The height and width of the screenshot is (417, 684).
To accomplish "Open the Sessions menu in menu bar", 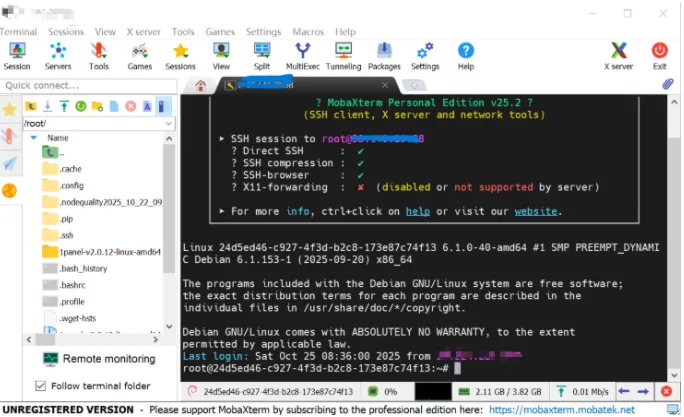I will [66, 32].
